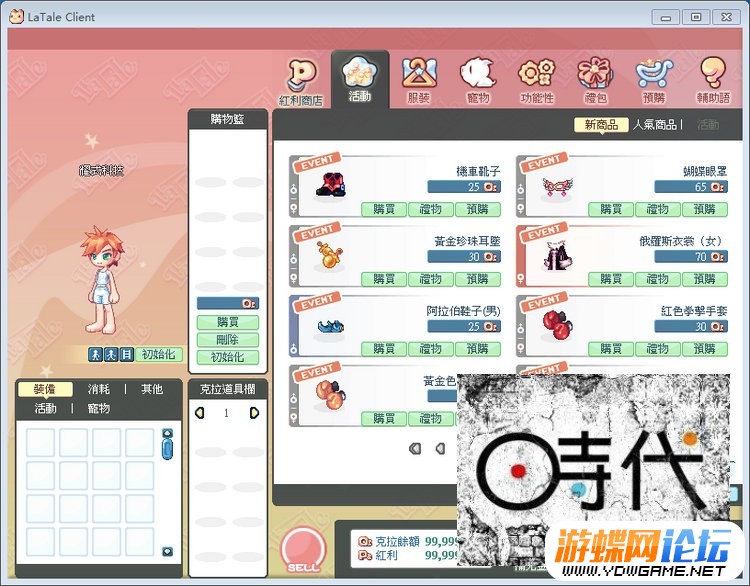Pre-order the 阿拉伯鞋子 with 預購
The height and width of the screenshot is (586, 750).
pos(477,349)
